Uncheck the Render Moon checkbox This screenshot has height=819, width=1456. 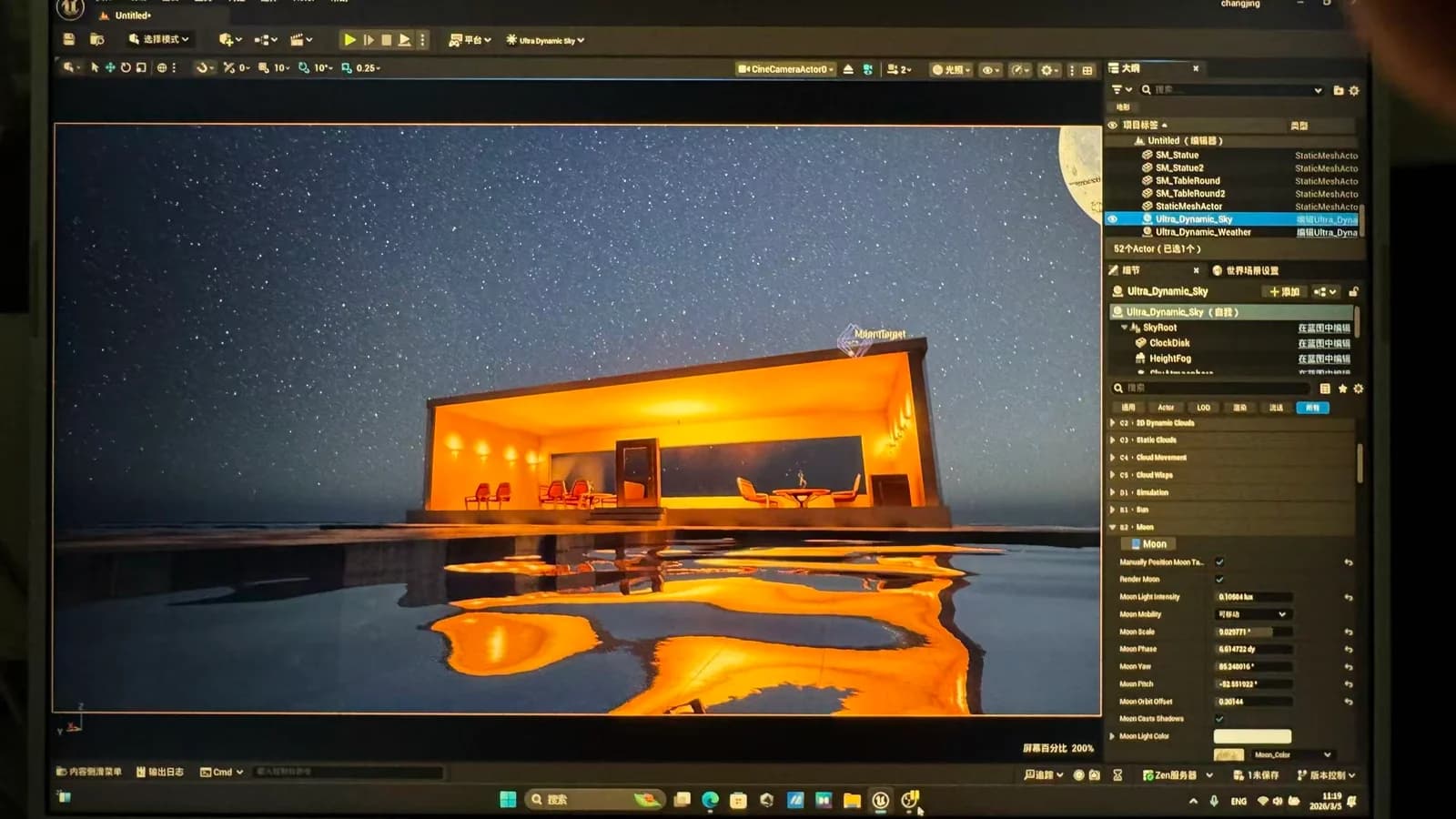coord(1219,580)
